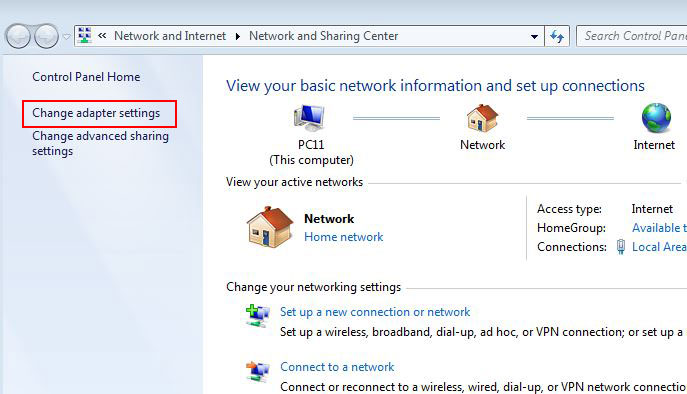Select Network and Sharing Center breadcrumb
This screenshot has height=394, width=687.
pyautogui.click(x=323, y=36)
